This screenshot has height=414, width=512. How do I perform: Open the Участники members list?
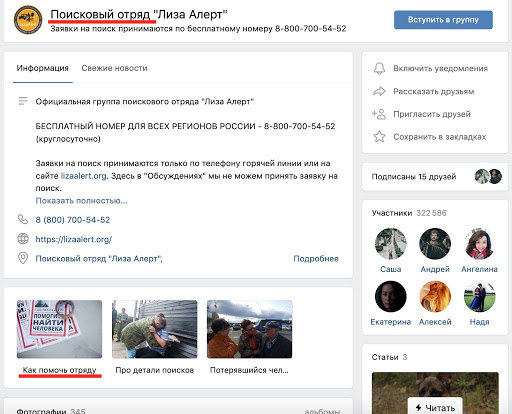point(392,213)
